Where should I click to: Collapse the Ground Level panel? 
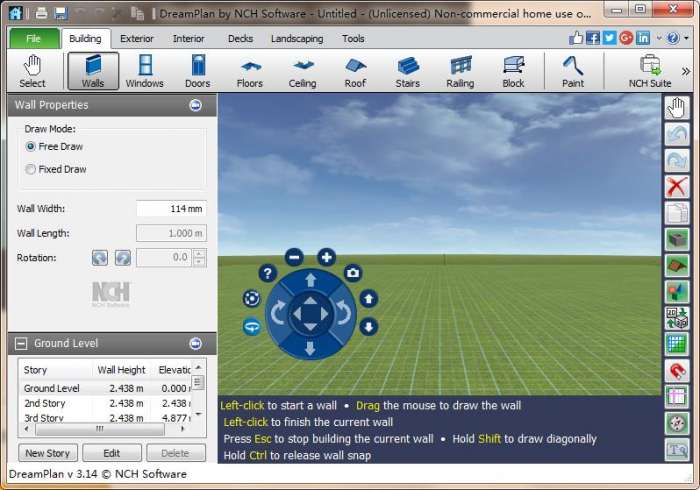point(21,343)
